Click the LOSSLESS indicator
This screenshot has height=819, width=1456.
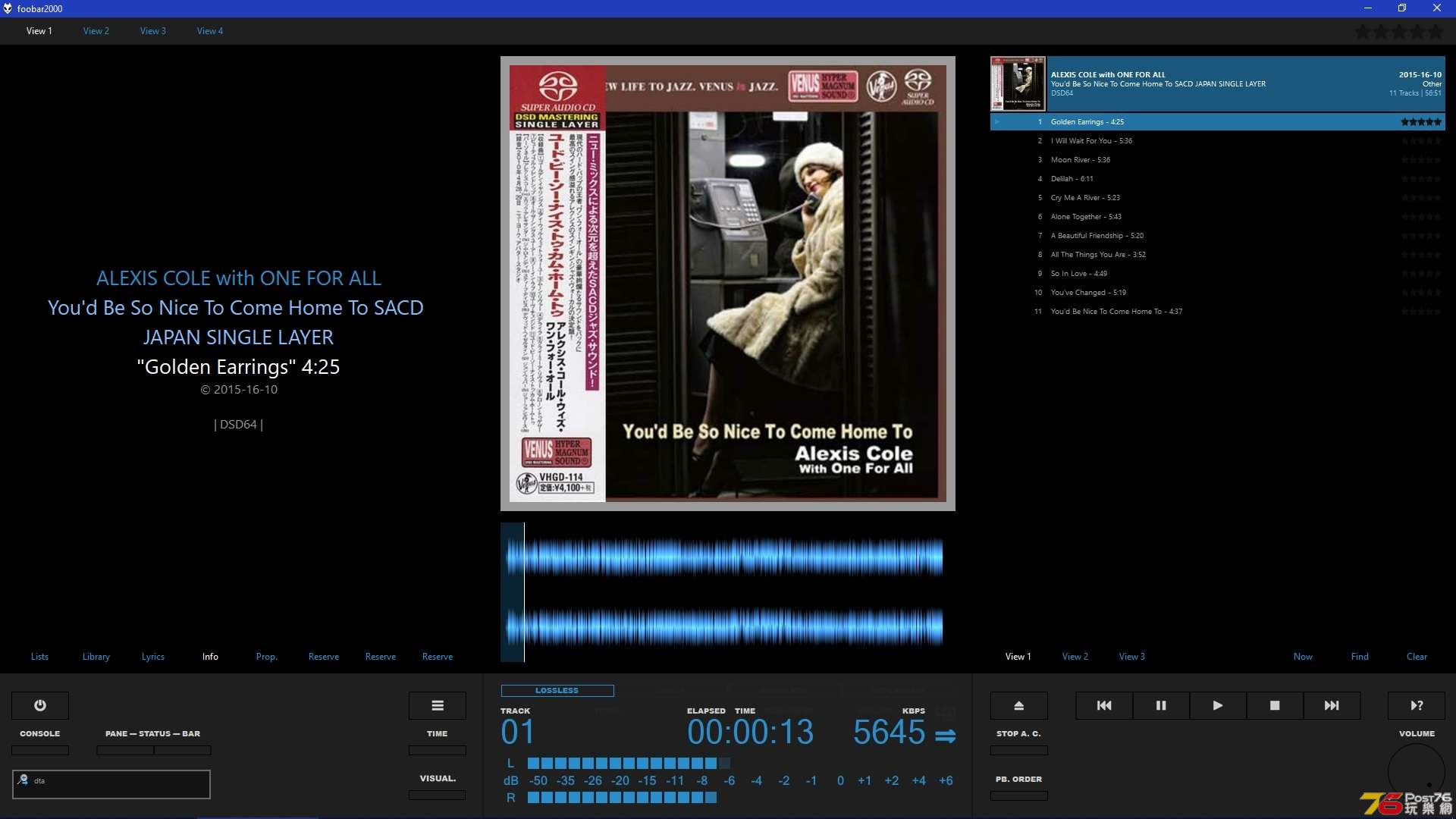click(557, 691)
